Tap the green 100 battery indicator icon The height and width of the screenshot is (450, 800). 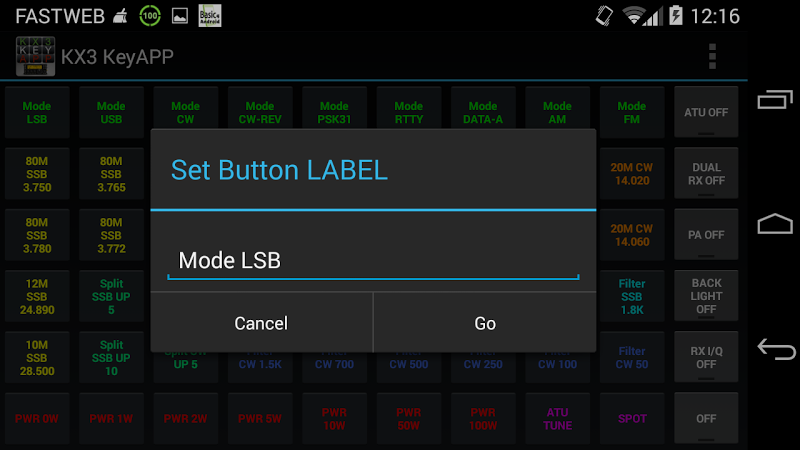tap(150, 16)
